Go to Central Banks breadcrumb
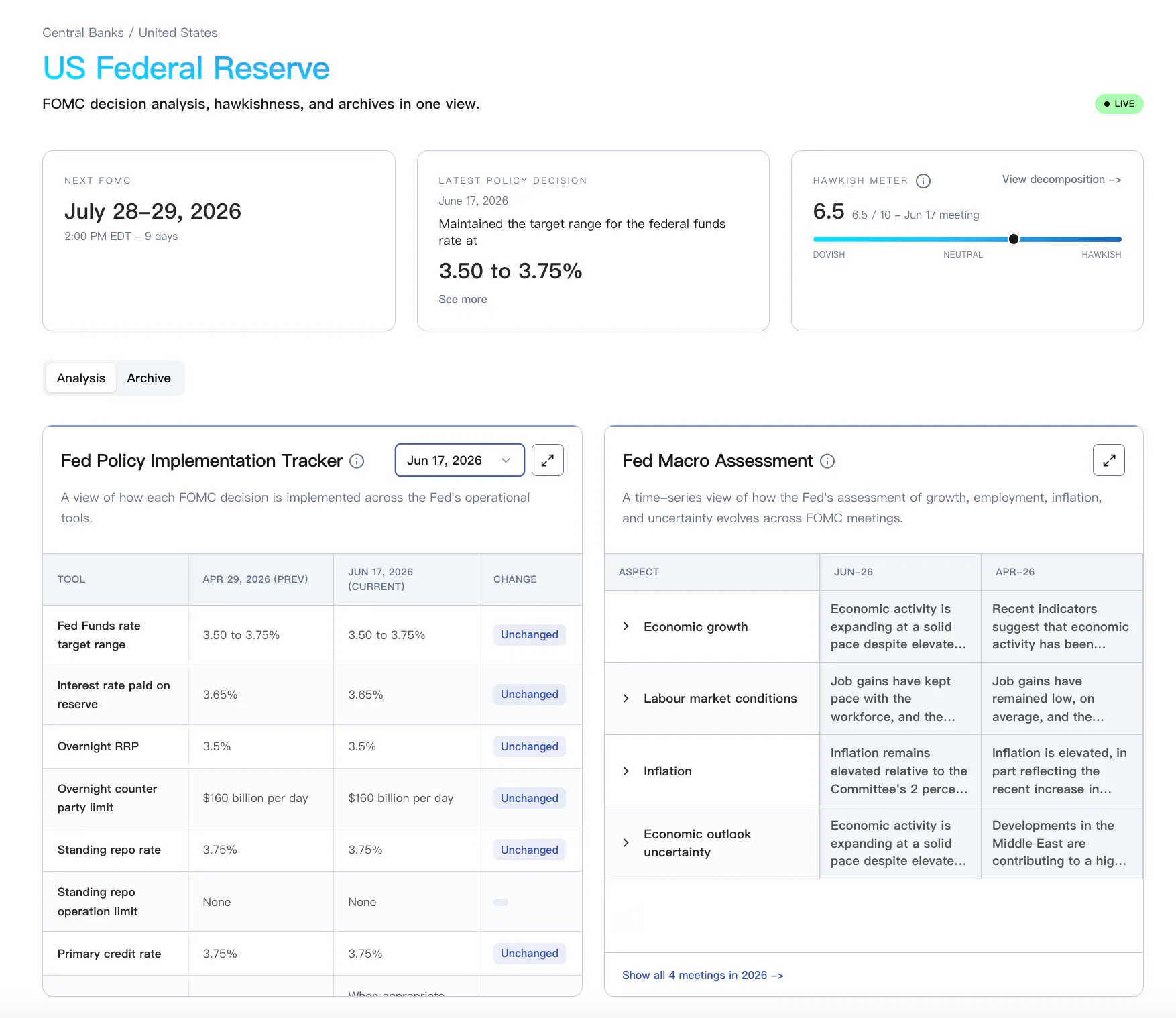Image resolution: width=1176 pixels, height=1018 pixels. (83, 33)
